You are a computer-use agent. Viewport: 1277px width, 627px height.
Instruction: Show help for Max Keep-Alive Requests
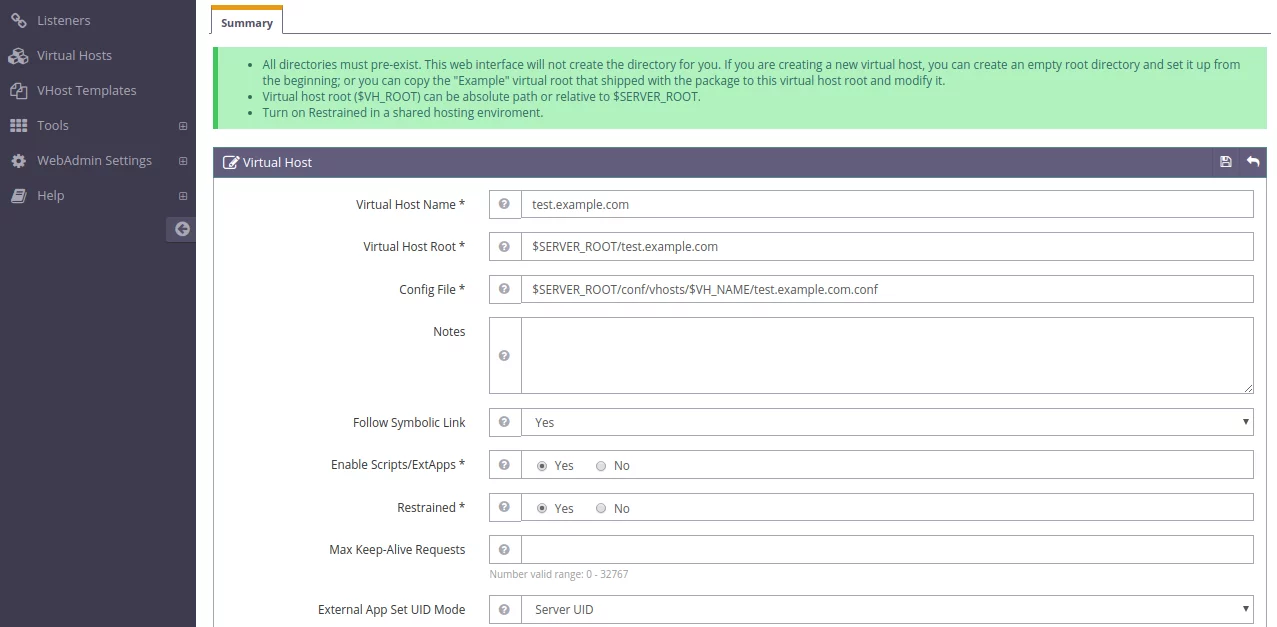[x=505, y=550]
